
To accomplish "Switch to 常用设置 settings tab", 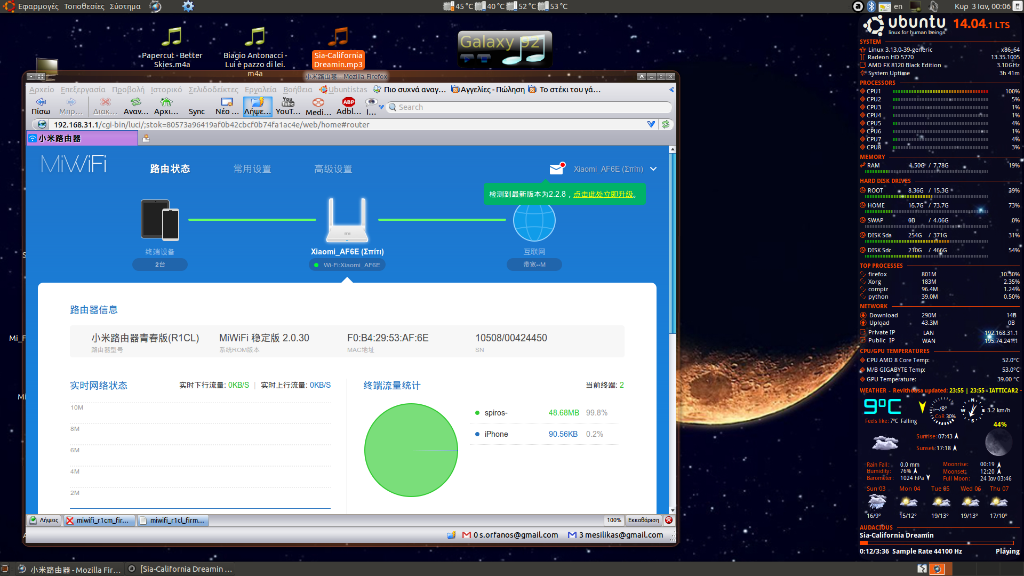I will tap(252, 169).
